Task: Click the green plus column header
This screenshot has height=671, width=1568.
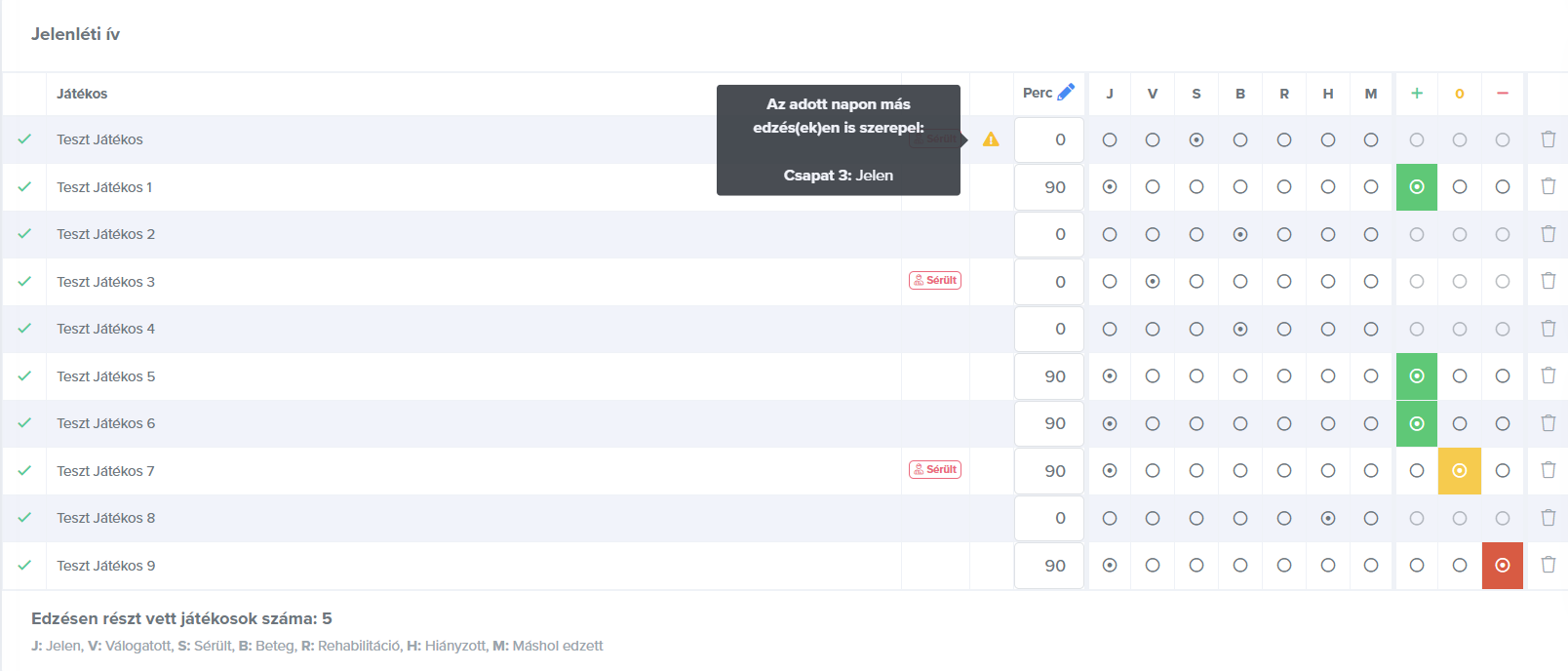Action: click(1417, 93)
